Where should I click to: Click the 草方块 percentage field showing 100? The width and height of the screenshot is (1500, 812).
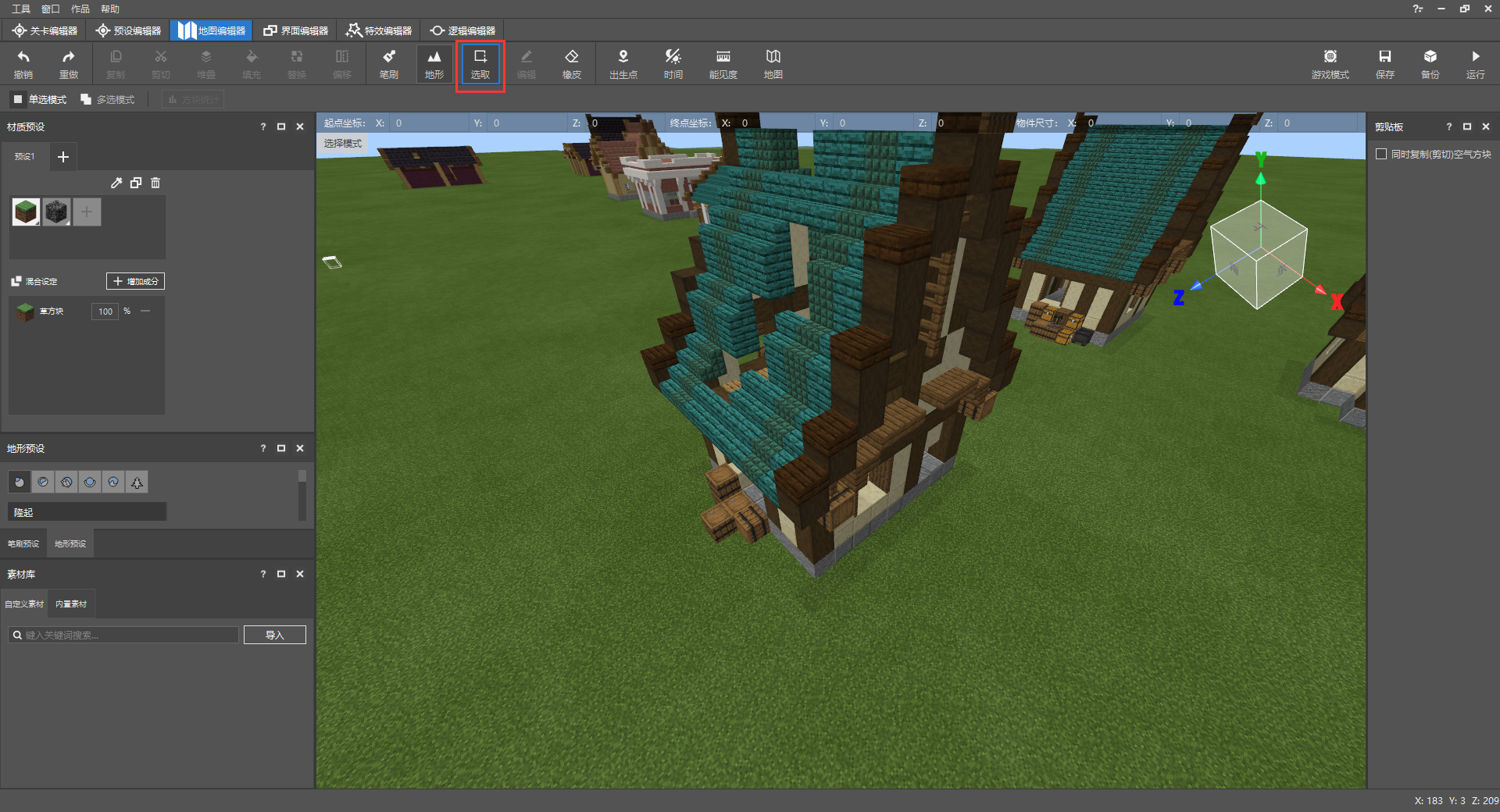[105, 311]
